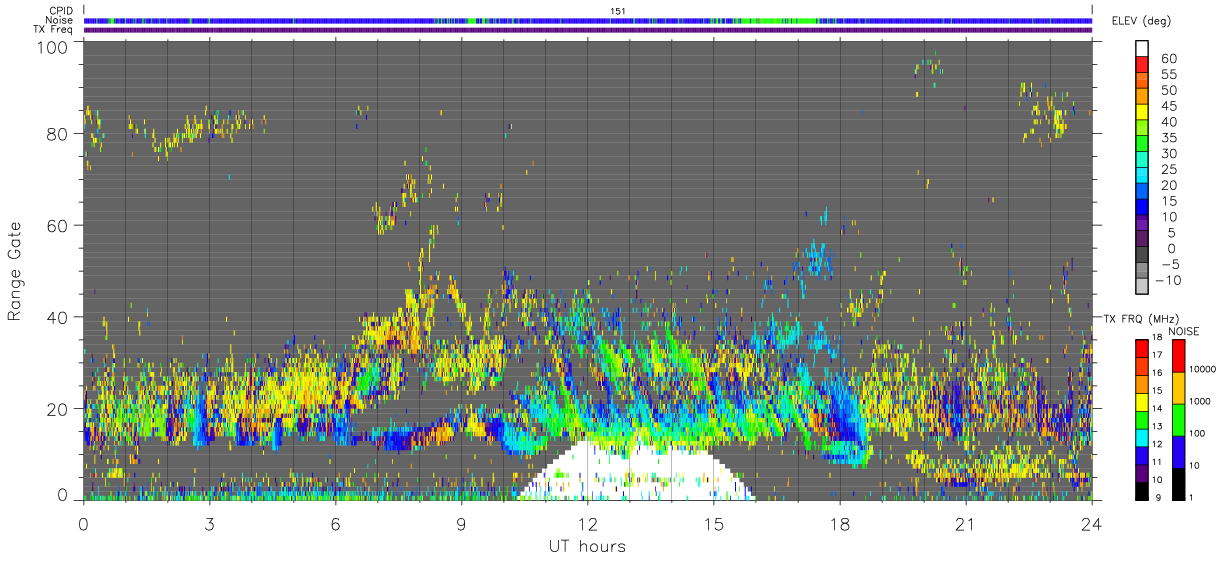Click the y-axis tick label '100'

54,47
